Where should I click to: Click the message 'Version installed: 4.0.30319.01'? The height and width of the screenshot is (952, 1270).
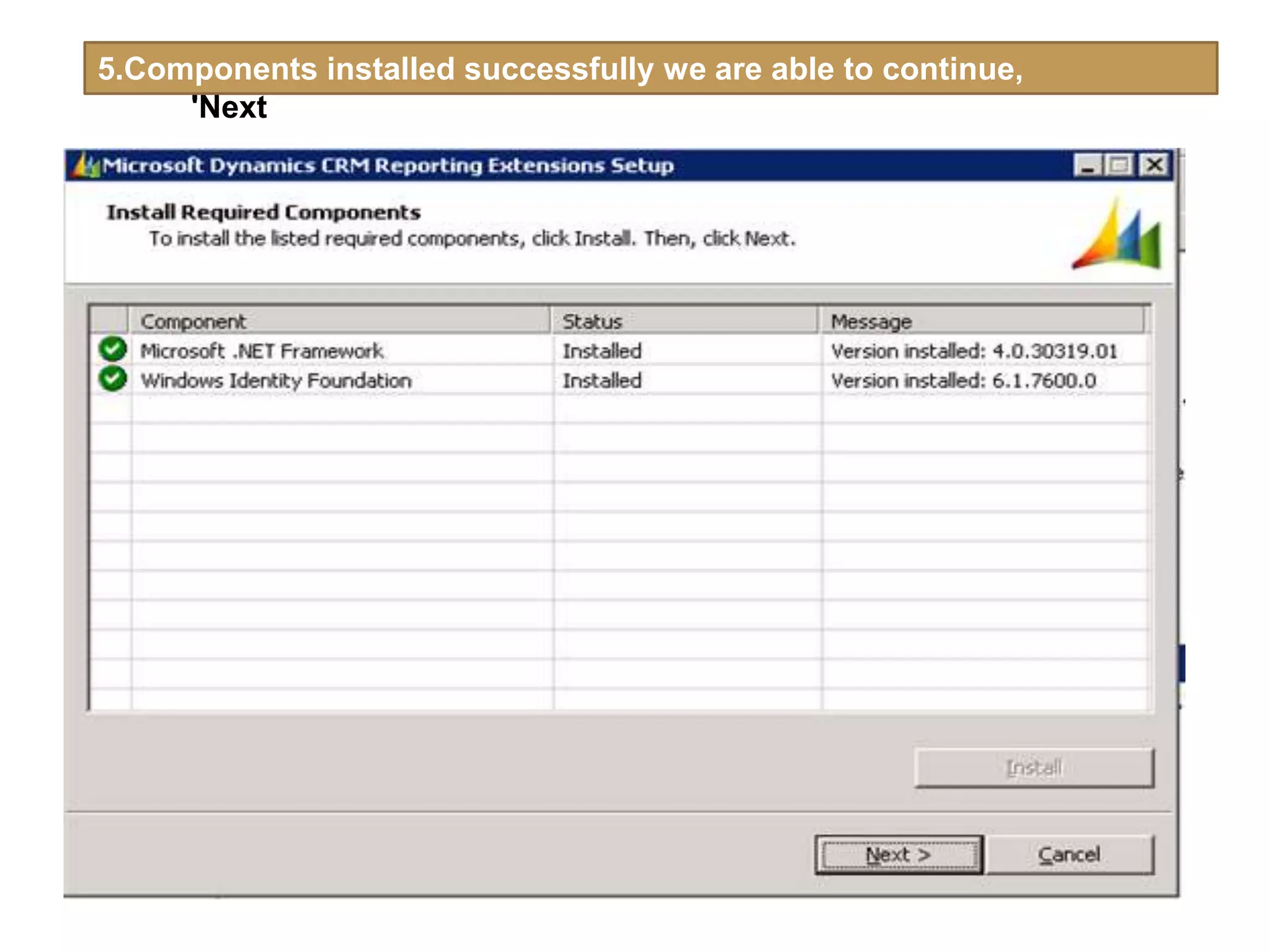pos(974,351)
